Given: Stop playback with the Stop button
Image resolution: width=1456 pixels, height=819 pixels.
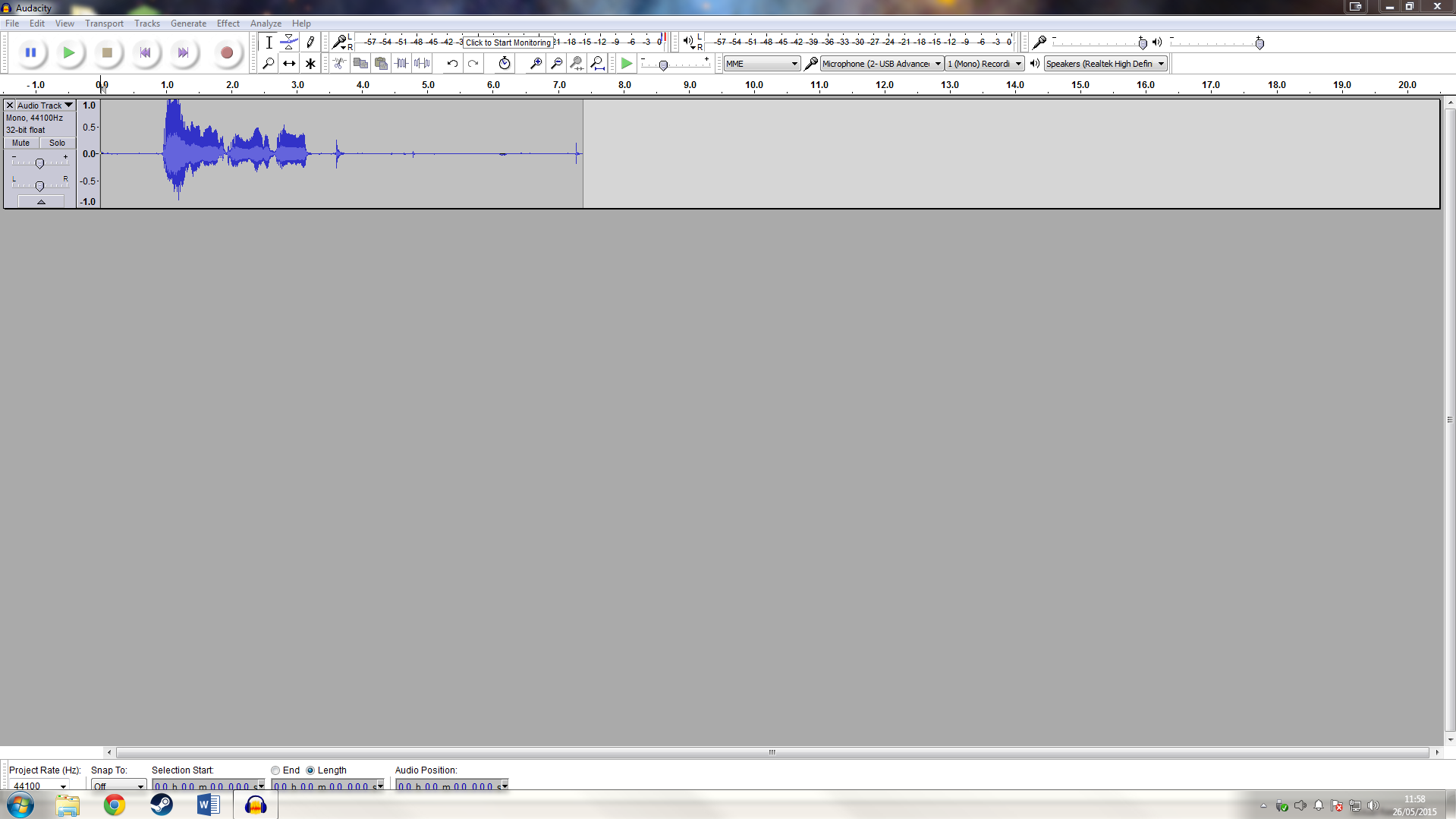Looking at the screenshot, I should tap(107, 52).
